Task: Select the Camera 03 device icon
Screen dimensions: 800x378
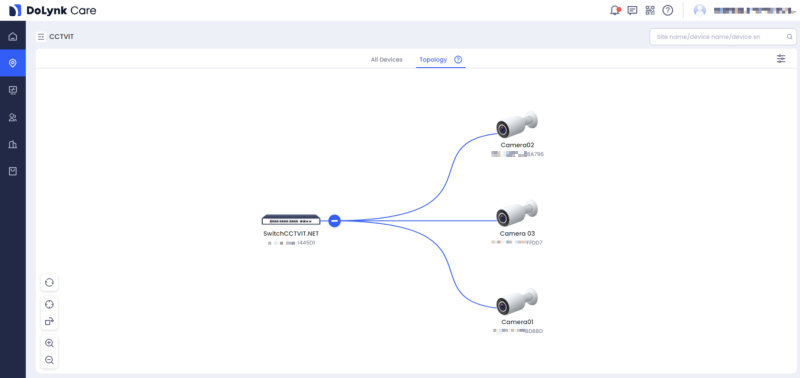Action: 517,213
